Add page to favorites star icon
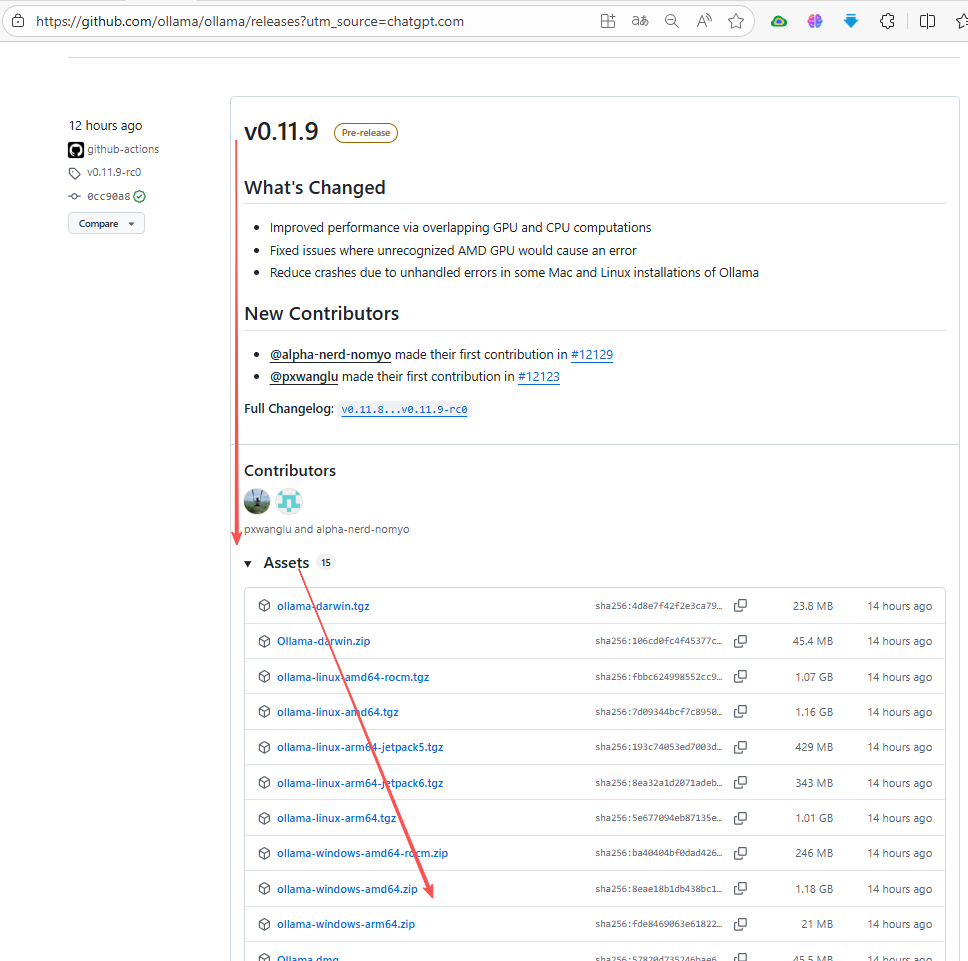 click(736, 22)
